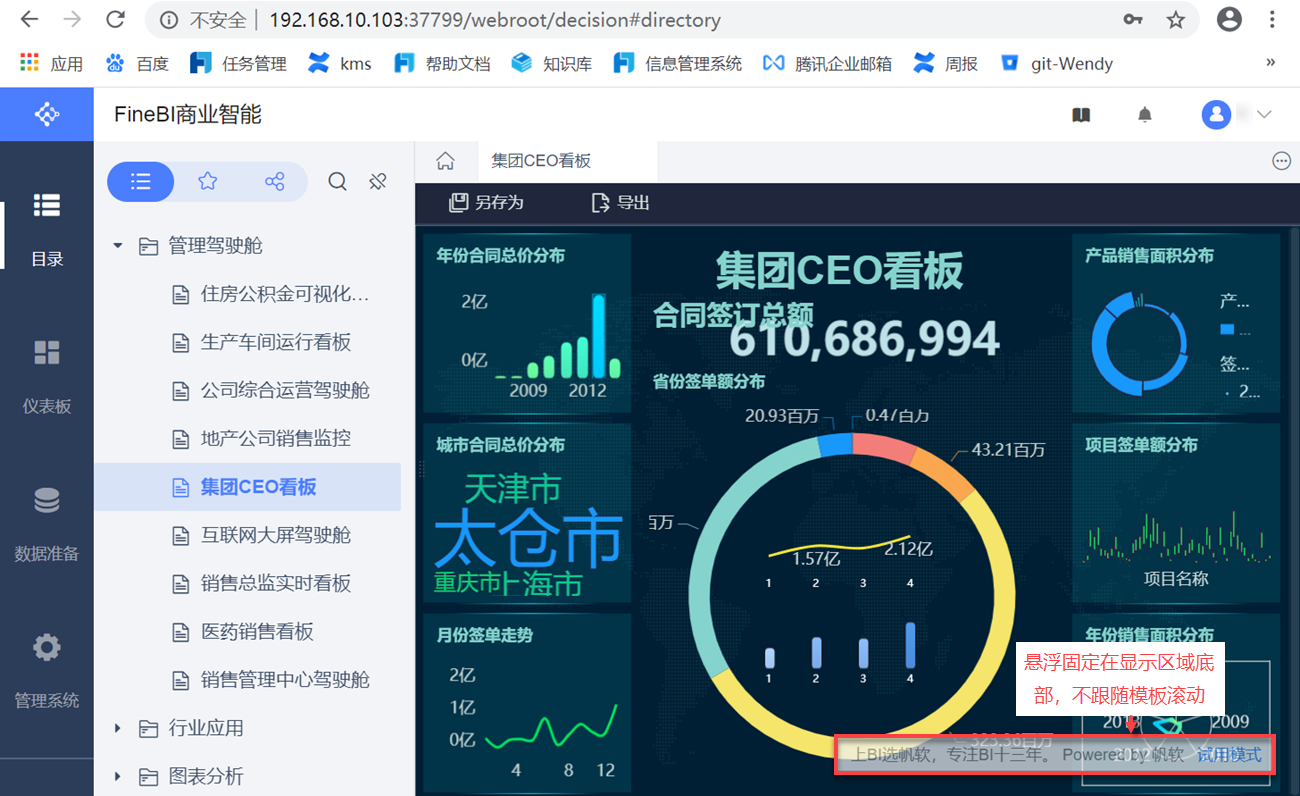Open the Chrome profile avatar
Screen dimensions: 1300x796
[x=1229, y=19]
